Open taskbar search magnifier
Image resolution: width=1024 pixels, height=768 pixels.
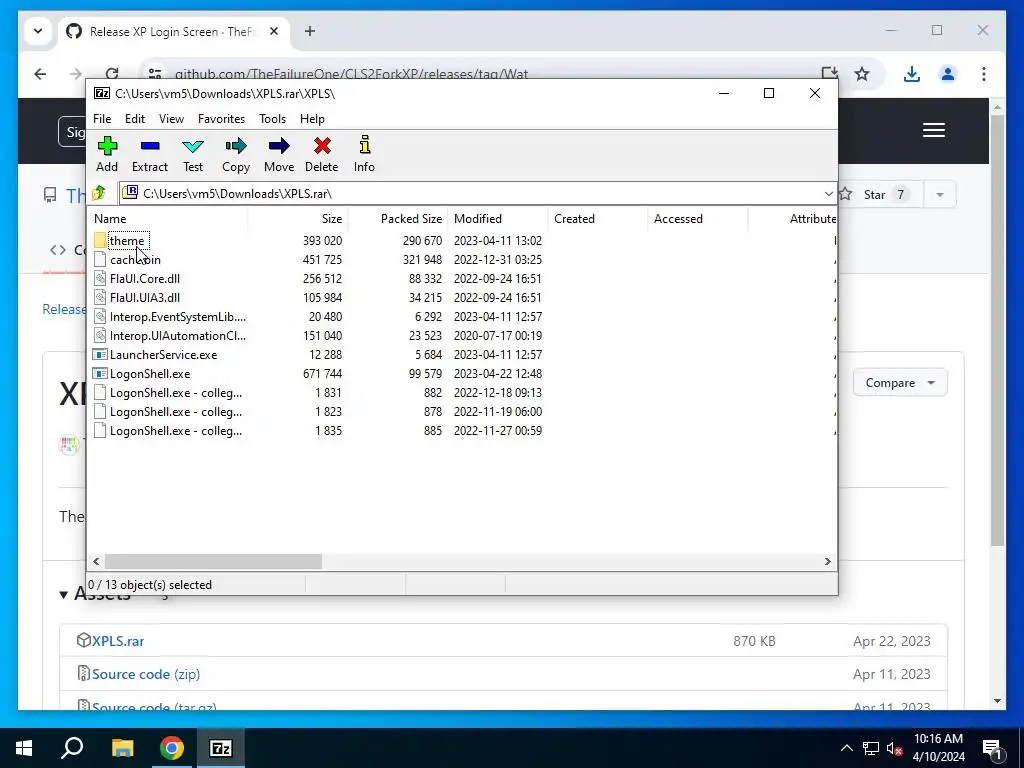click(72, 748)
